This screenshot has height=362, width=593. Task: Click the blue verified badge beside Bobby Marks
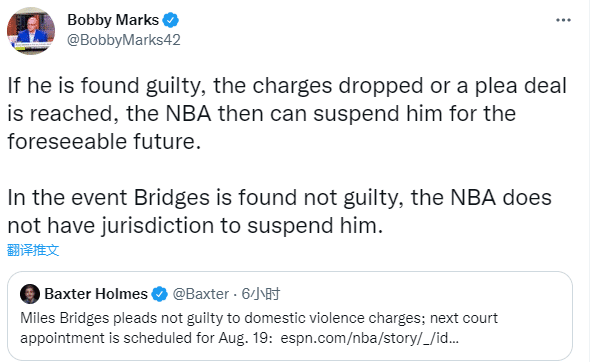(x=171, y=20)
